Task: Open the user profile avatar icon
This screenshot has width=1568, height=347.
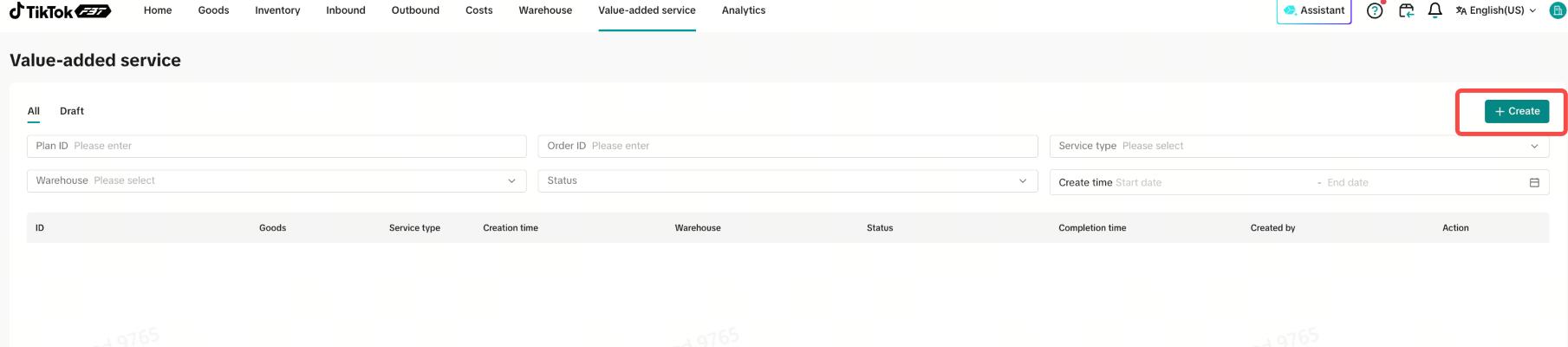Action: (1558, 10)
